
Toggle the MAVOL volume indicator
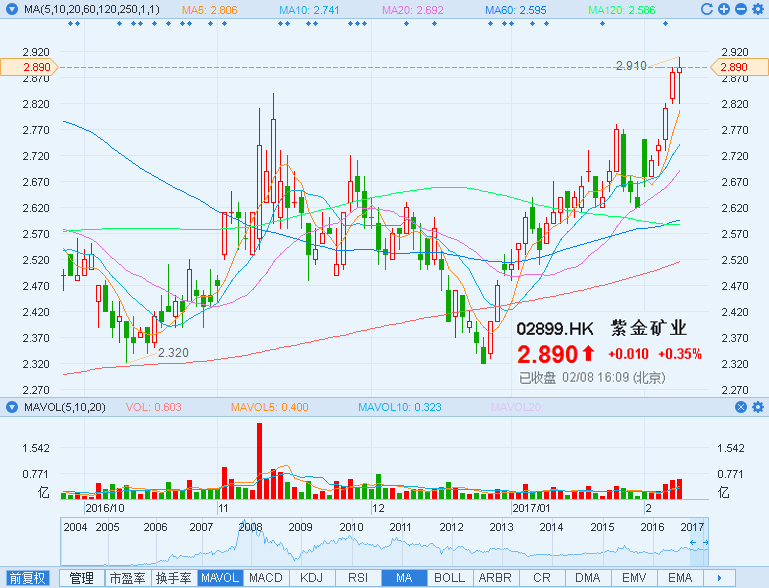click(x=219, y=578)
